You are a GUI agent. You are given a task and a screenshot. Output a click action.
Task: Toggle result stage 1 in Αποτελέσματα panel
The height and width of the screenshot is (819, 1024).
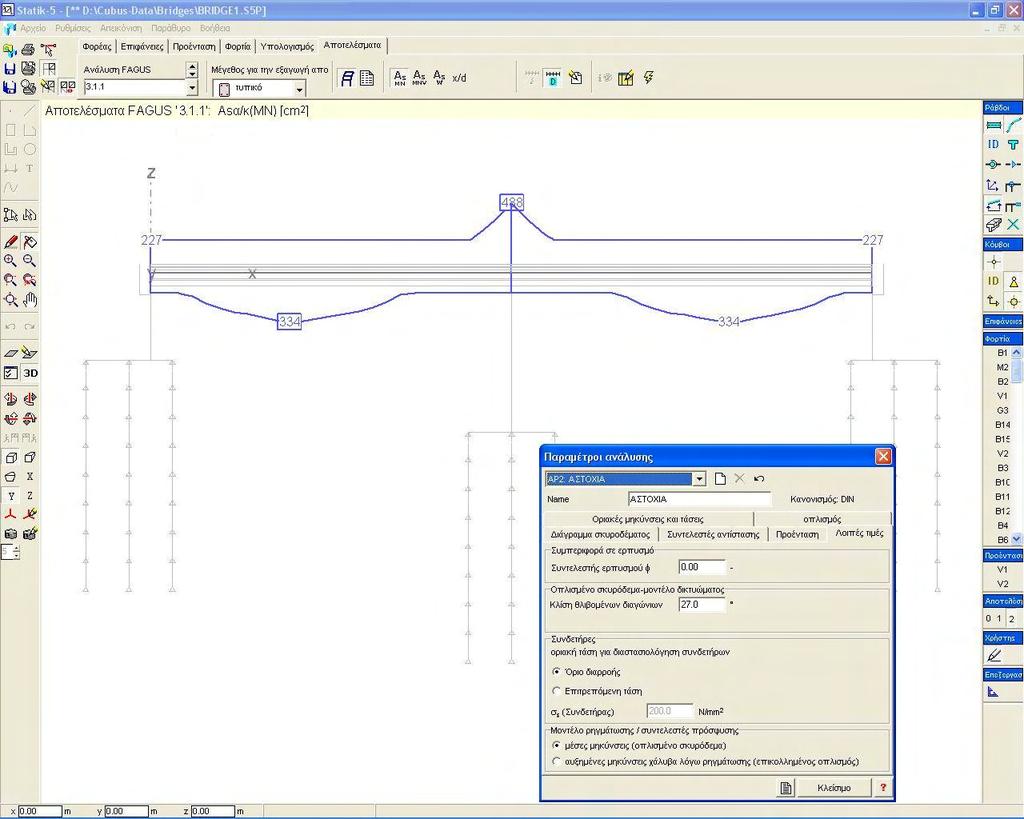999,618
